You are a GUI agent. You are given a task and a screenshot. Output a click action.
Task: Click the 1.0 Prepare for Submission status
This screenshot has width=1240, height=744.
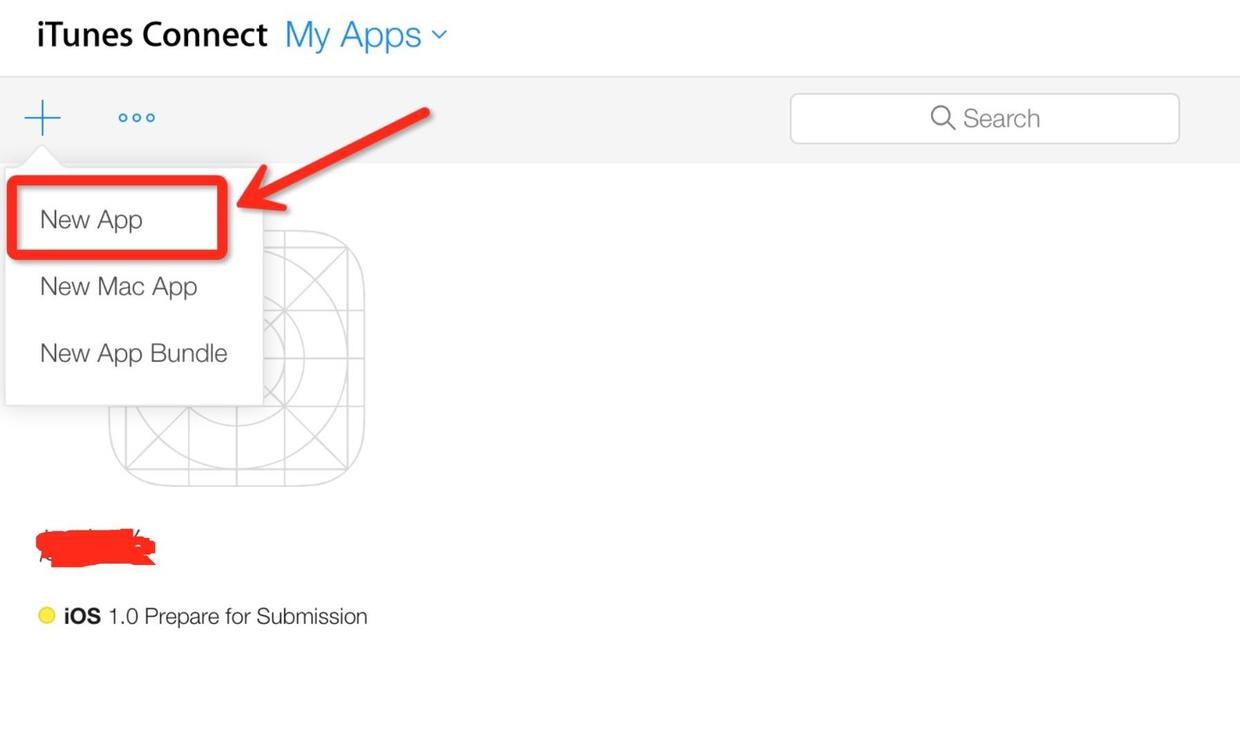(x=237, y=616)
